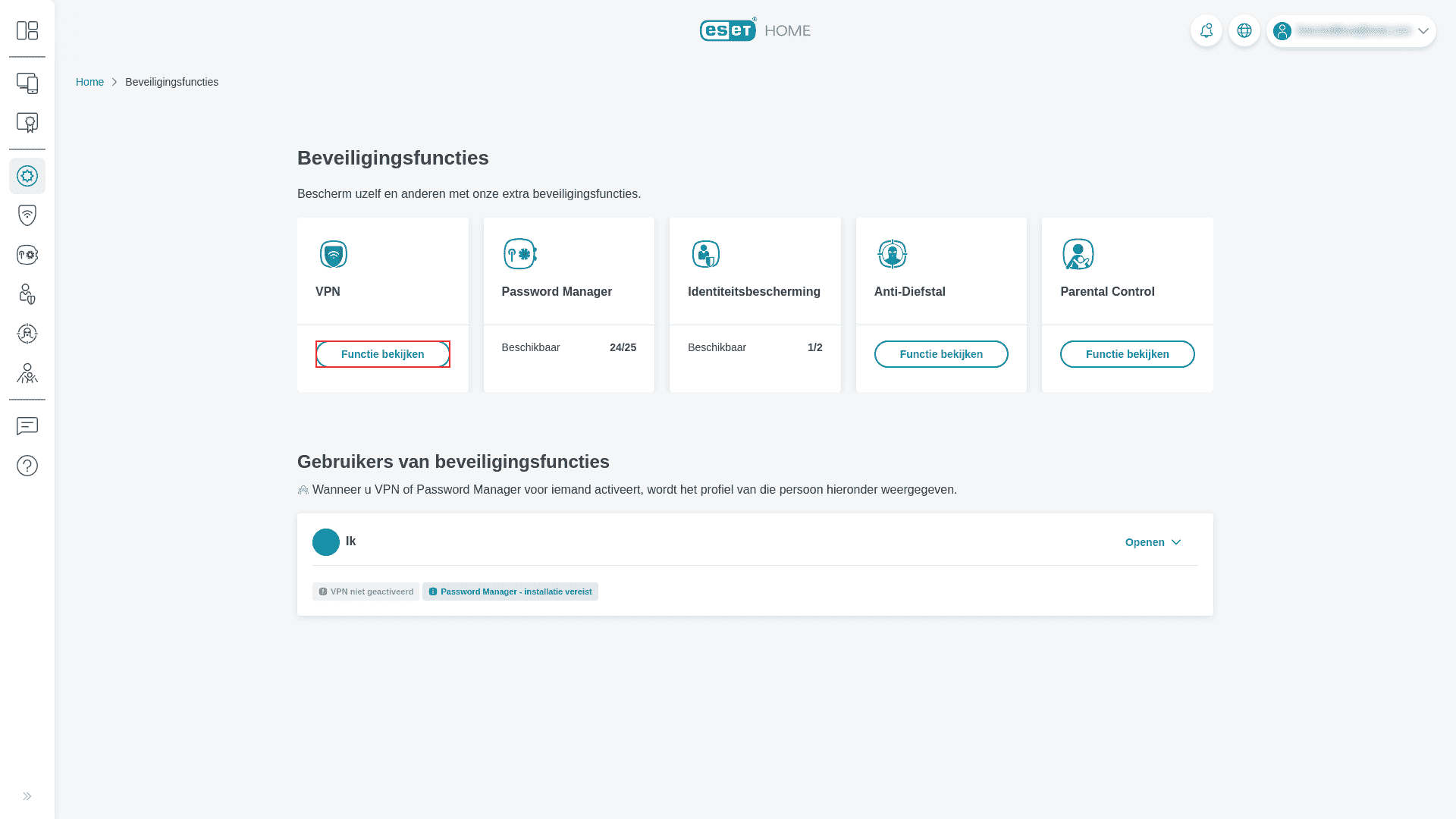This screenshot has width=1456, height=819.
Task: Open the Password Manager sidebar icon
Action: coord(27,255)
